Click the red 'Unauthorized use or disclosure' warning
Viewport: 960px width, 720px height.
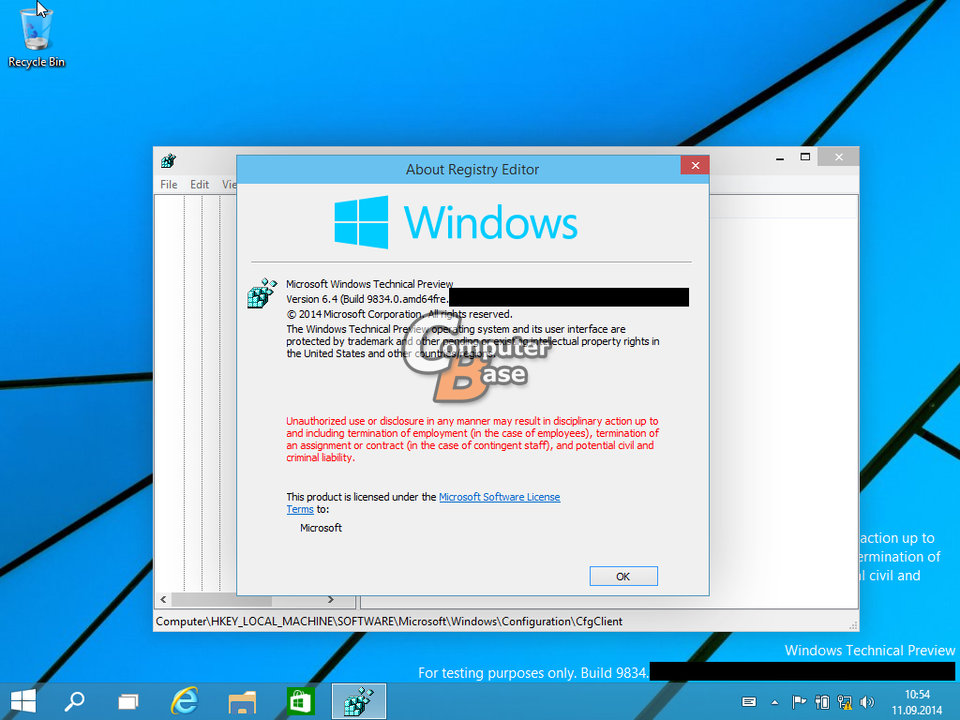pyautogui.click(x=472, y=439)
